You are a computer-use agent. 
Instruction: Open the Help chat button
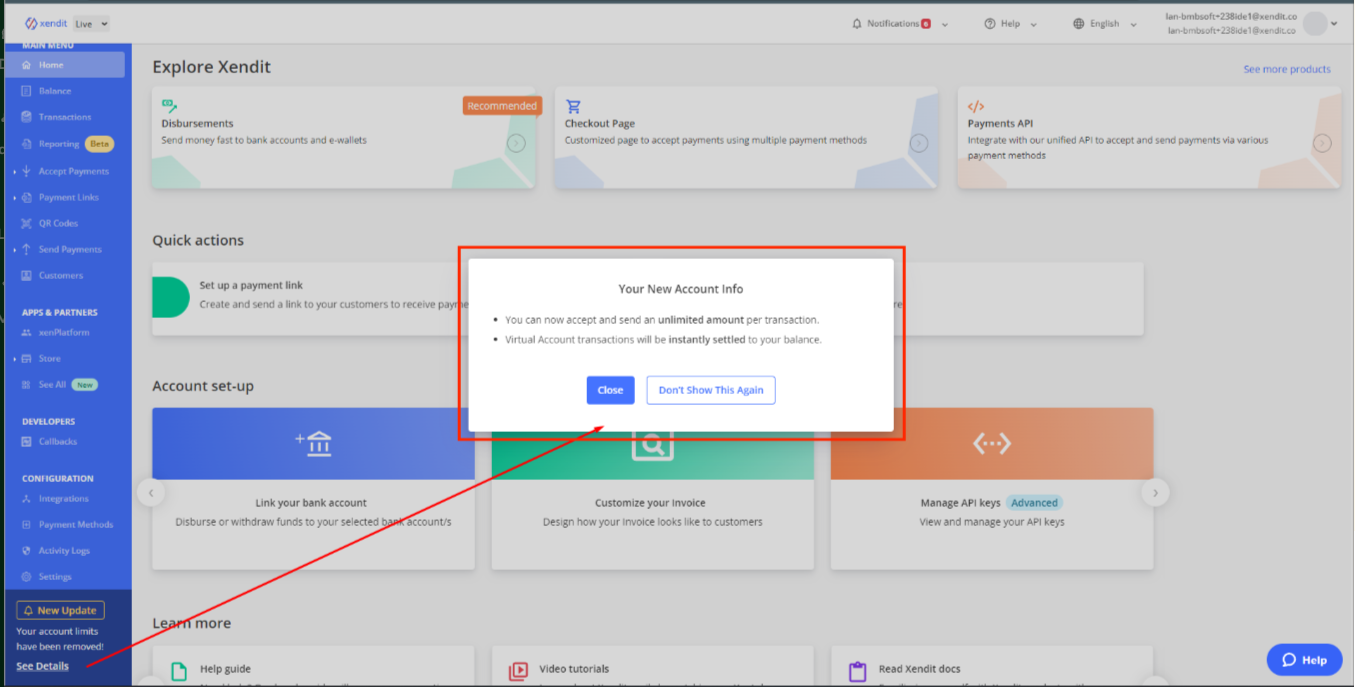[1304, 660]
